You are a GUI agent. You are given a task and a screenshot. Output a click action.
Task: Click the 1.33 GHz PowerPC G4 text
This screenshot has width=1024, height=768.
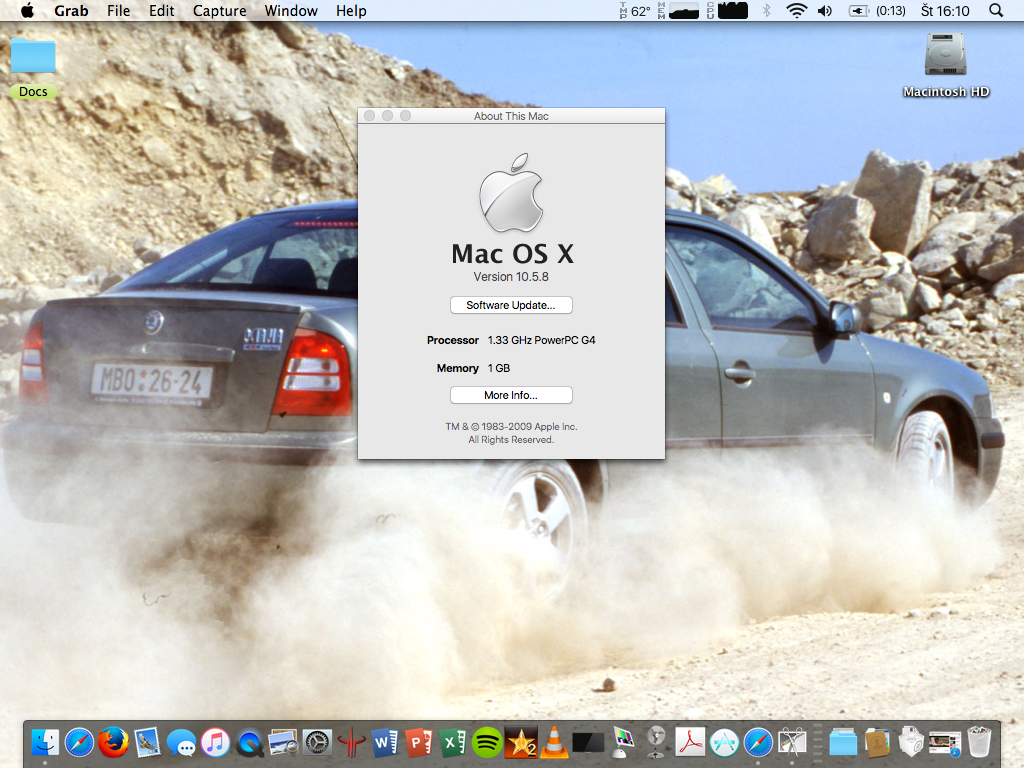541,340
